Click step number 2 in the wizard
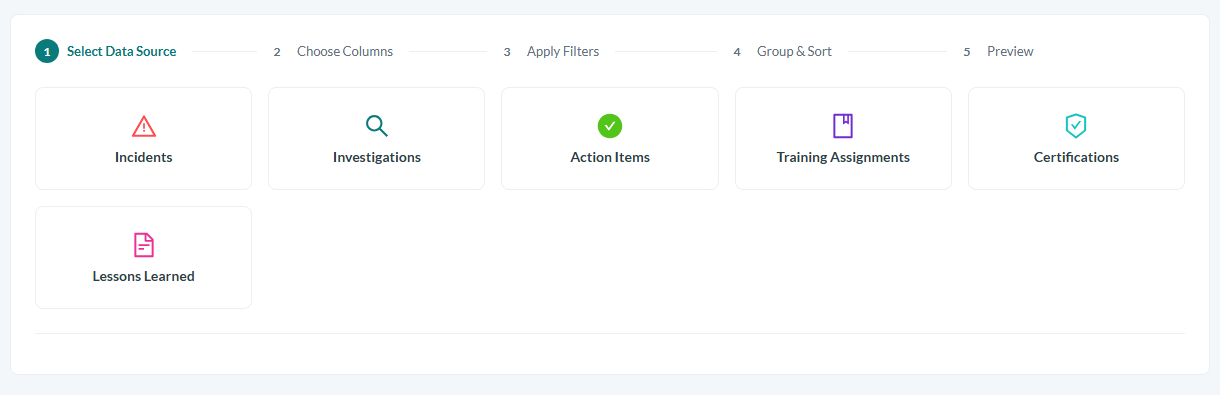1220x395 pixels. 277,52
